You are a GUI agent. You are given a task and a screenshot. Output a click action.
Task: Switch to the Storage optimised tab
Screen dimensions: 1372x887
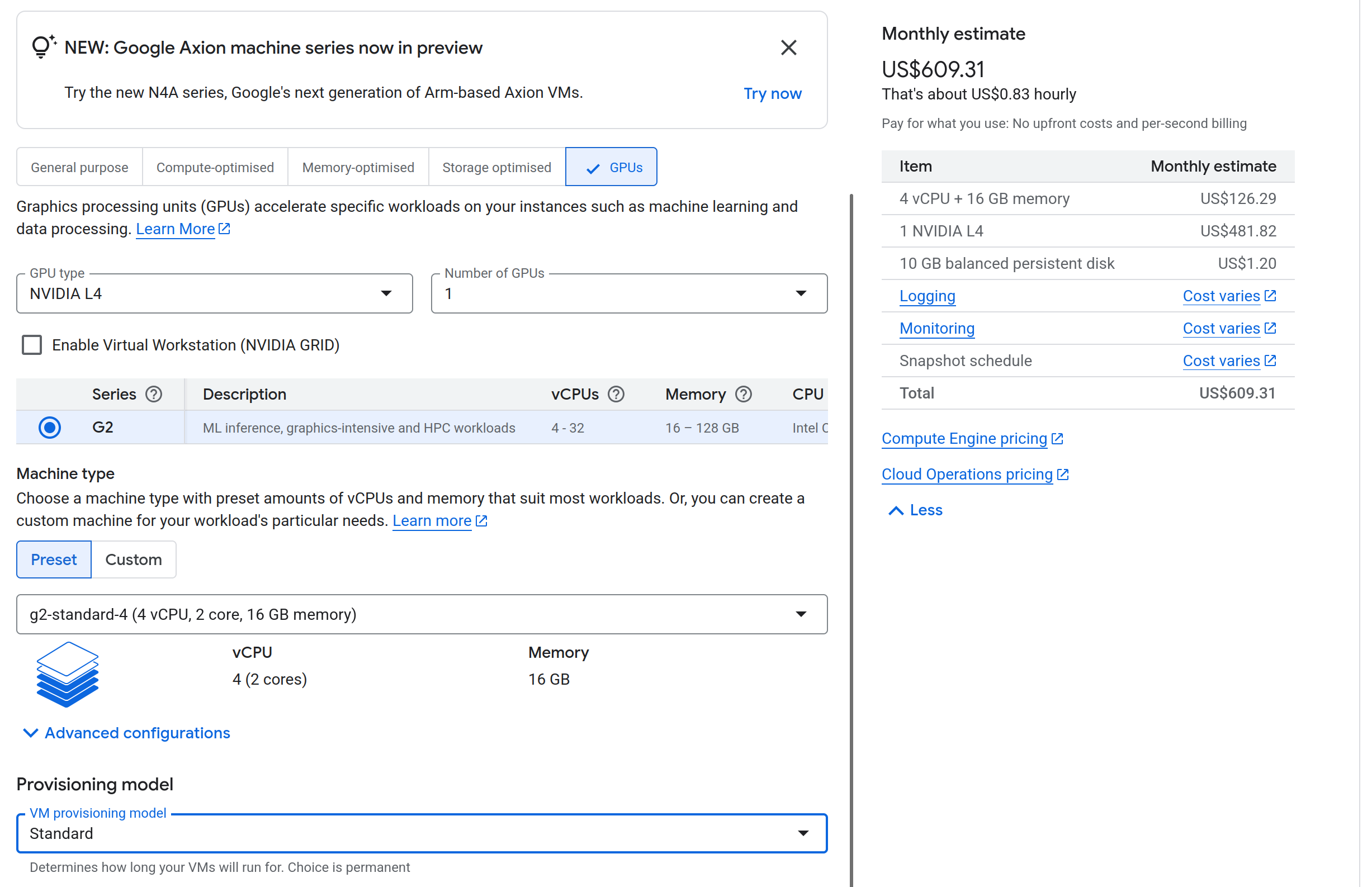tap(496, 167)
